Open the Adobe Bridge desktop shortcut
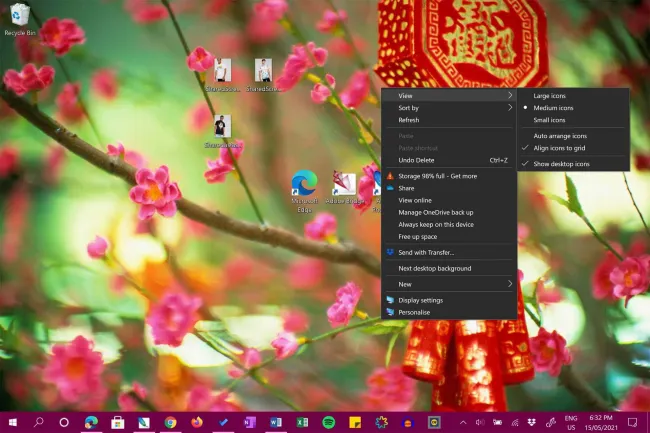Viewport: 650px width, 433px height. click(344, 185)
